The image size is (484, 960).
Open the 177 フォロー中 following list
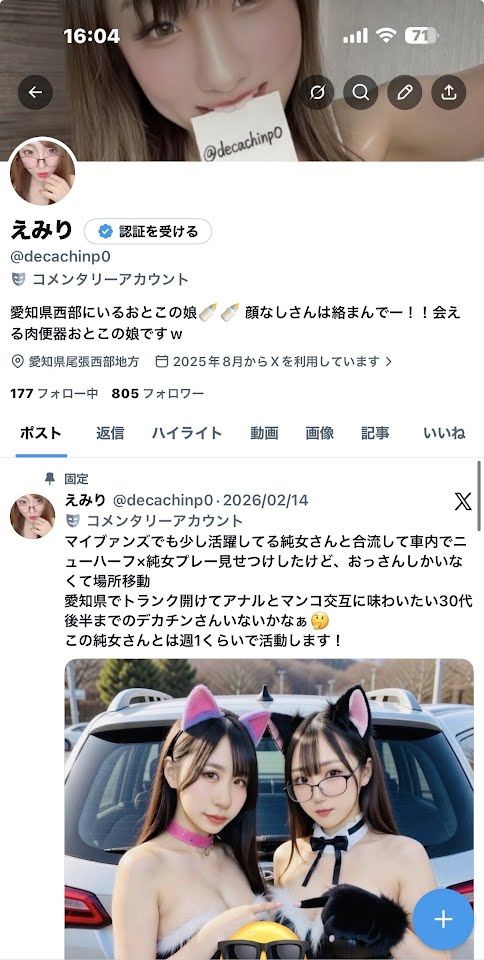[x=54, y=394]
